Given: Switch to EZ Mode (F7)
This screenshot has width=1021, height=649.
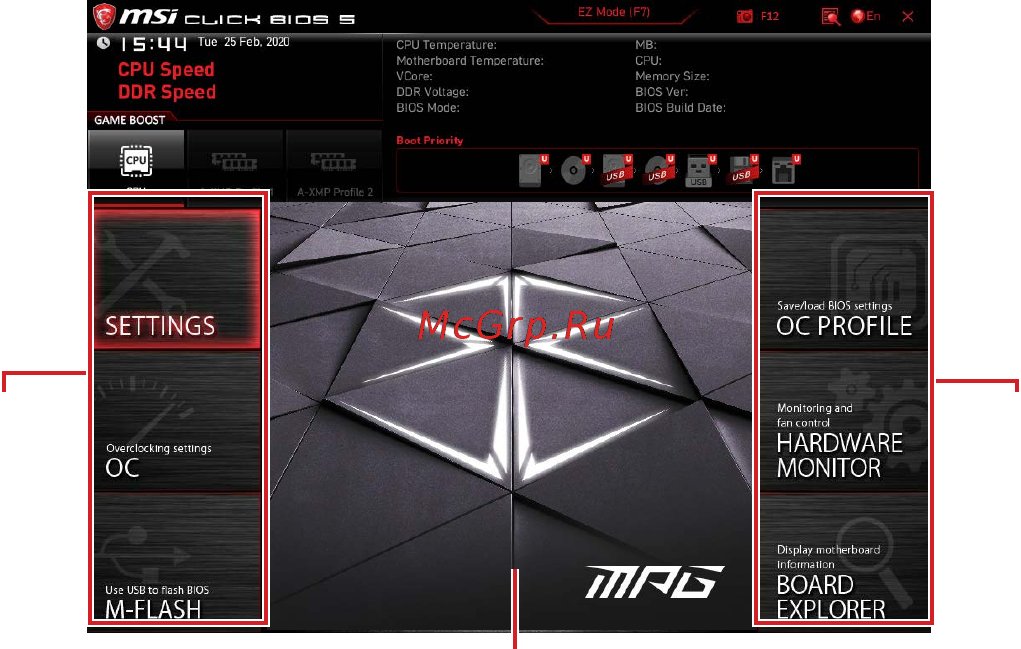Looking at the screenshot, I should point(613,12).
